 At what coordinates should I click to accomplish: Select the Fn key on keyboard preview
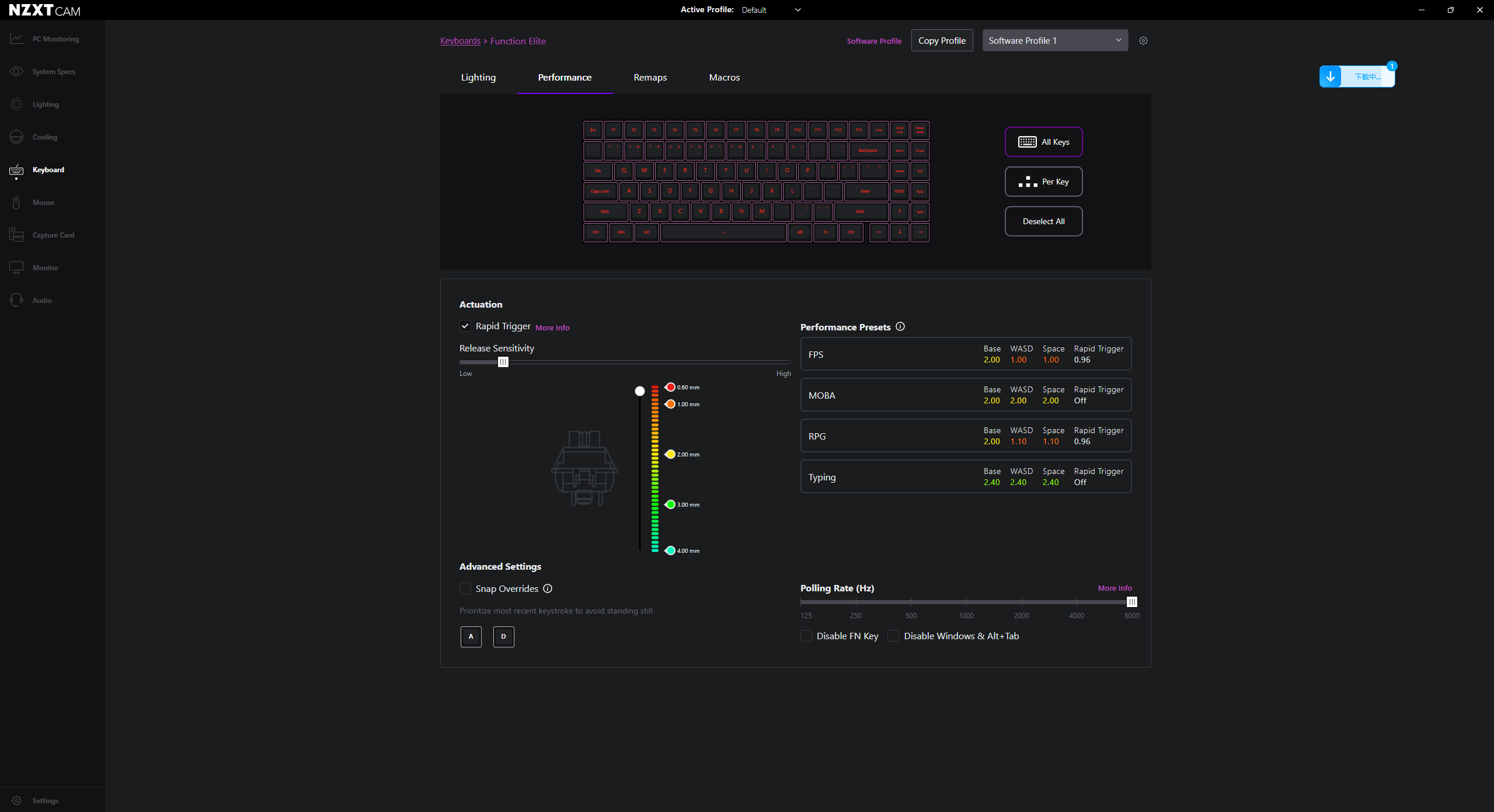pyautogui.click(x=826, y=232)
